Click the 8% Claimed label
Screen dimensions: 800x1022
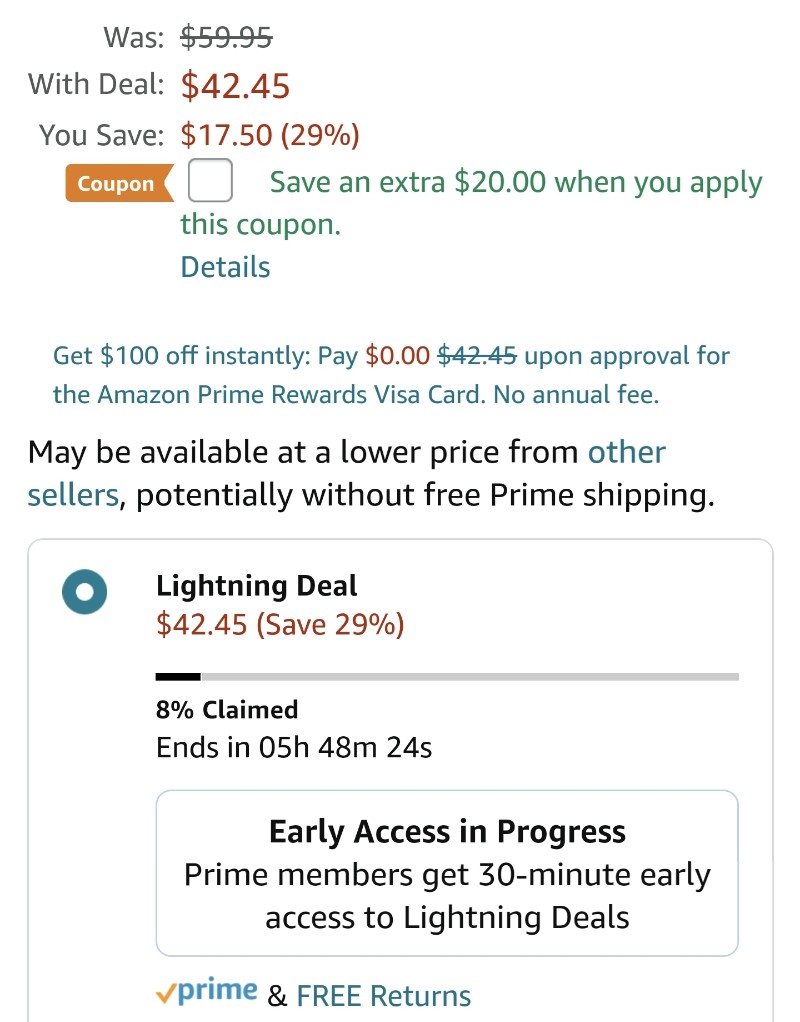point(227,709)
